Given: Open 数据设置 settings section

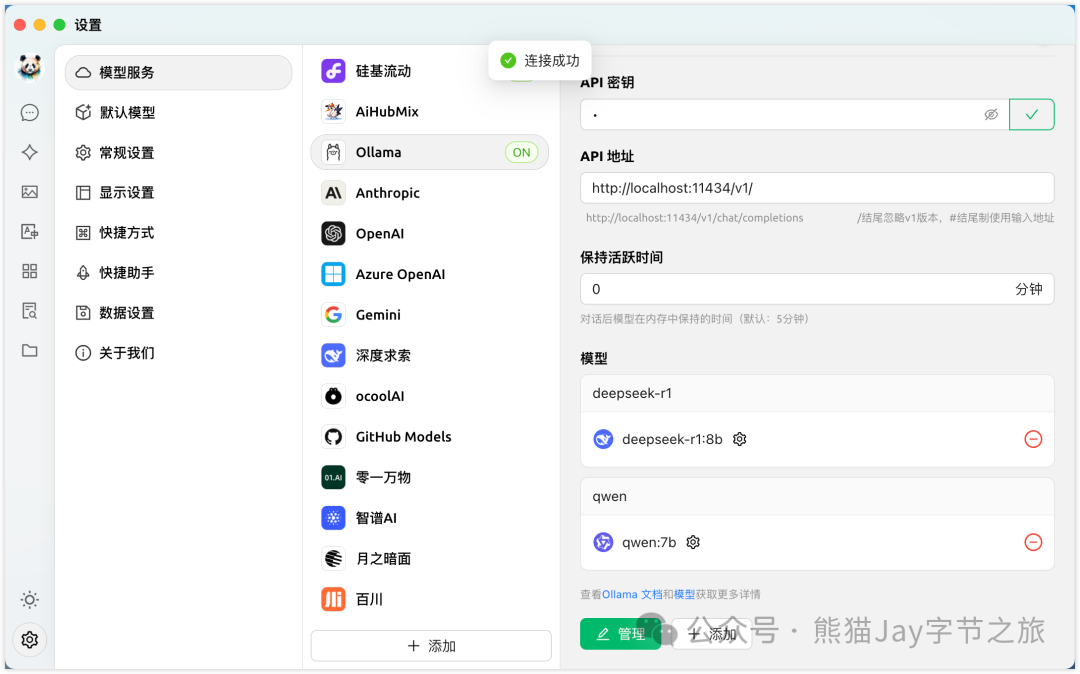Looking at the screenshot, I should click(x=178, y=313).
